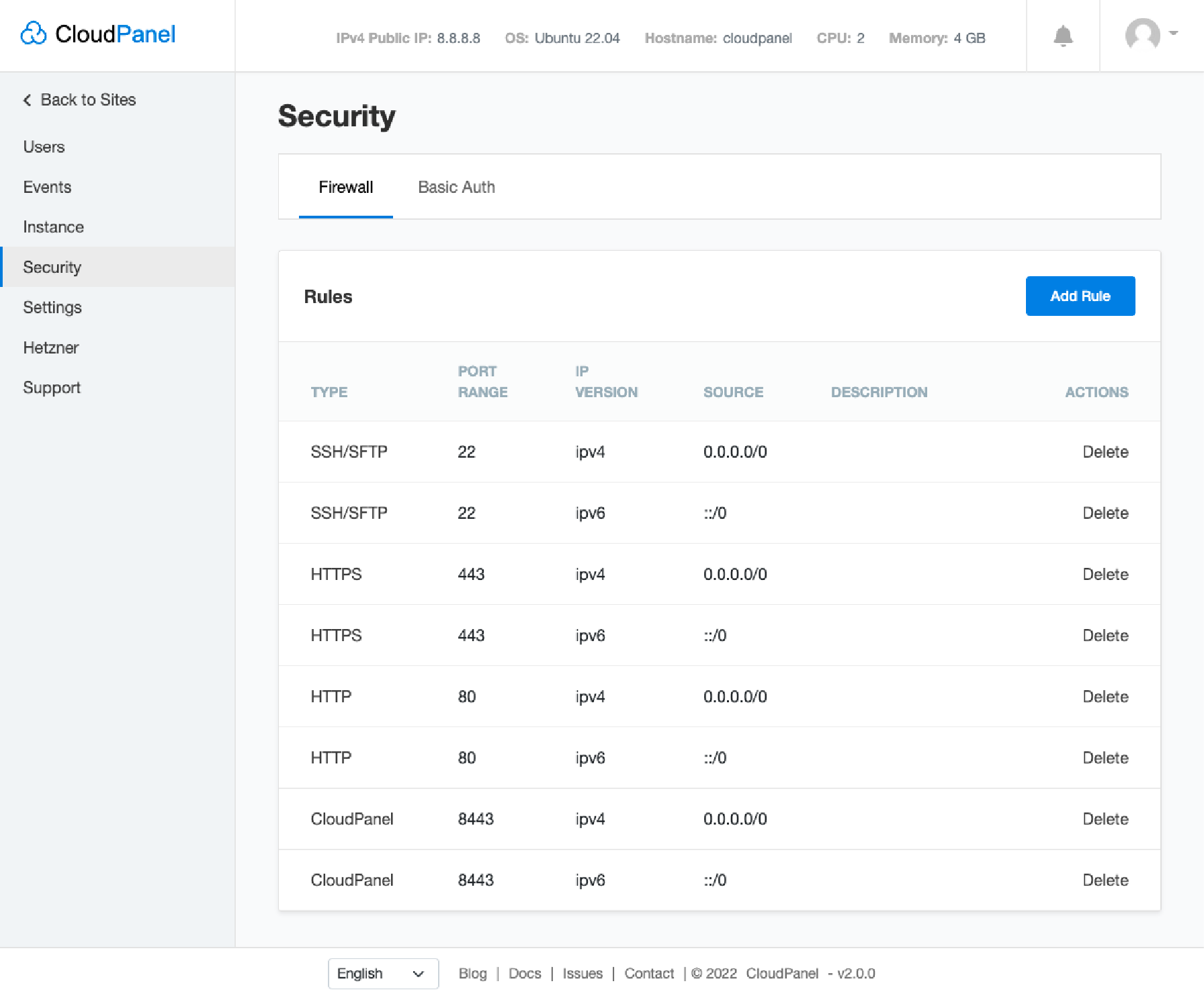Go back to Sites

[x=79, y=99]
